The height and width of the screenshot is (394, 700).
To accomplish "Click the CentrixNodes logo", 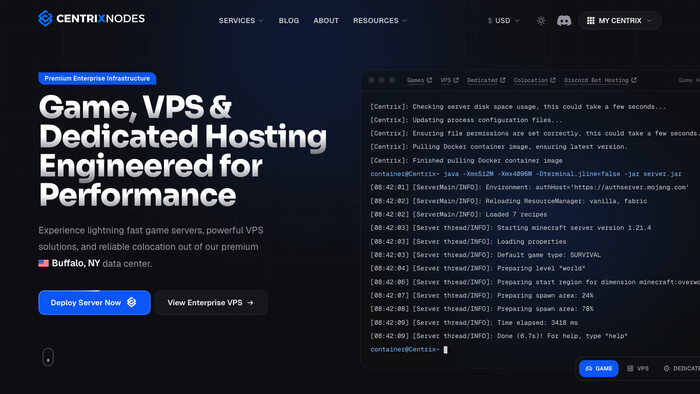I will (92, 19).
